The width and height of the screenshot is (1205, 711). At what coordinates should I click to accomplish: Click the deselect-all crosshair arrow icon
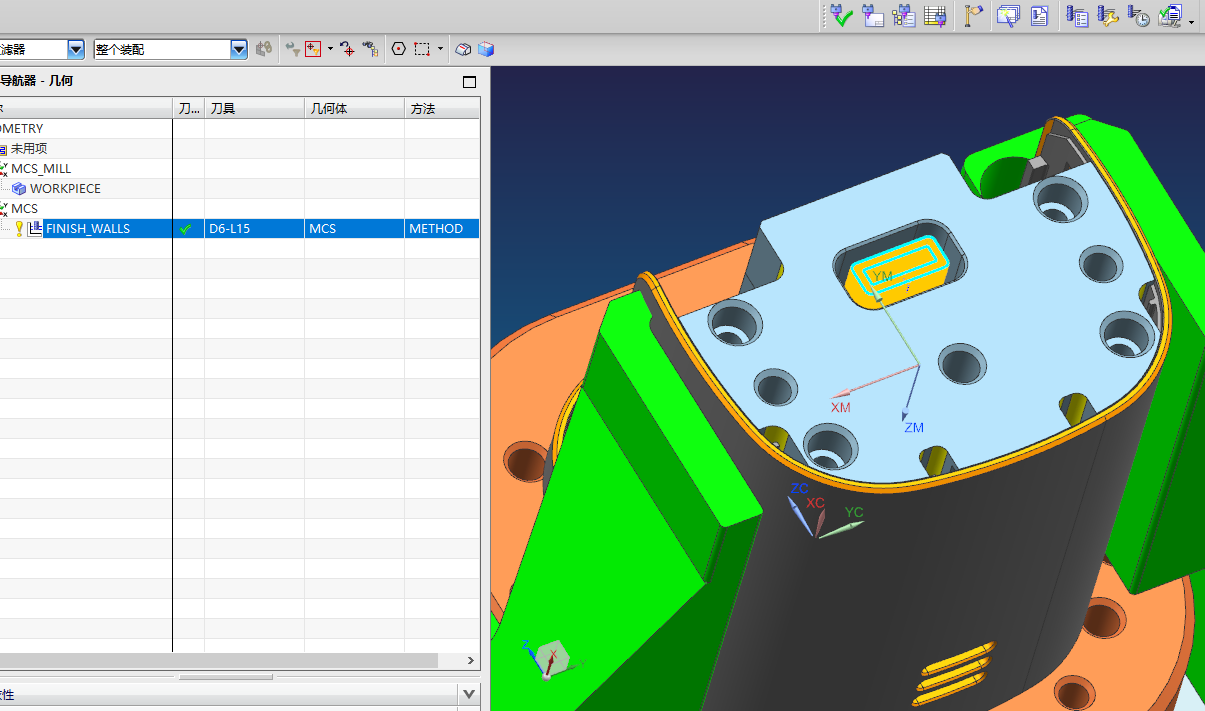347,48
